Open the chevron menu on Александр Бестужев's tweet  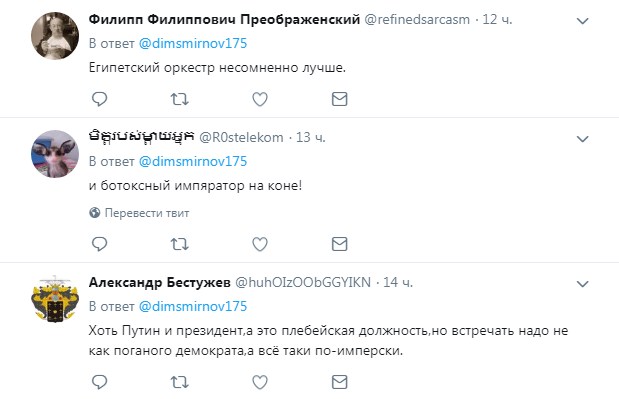(x=583, y=284)
